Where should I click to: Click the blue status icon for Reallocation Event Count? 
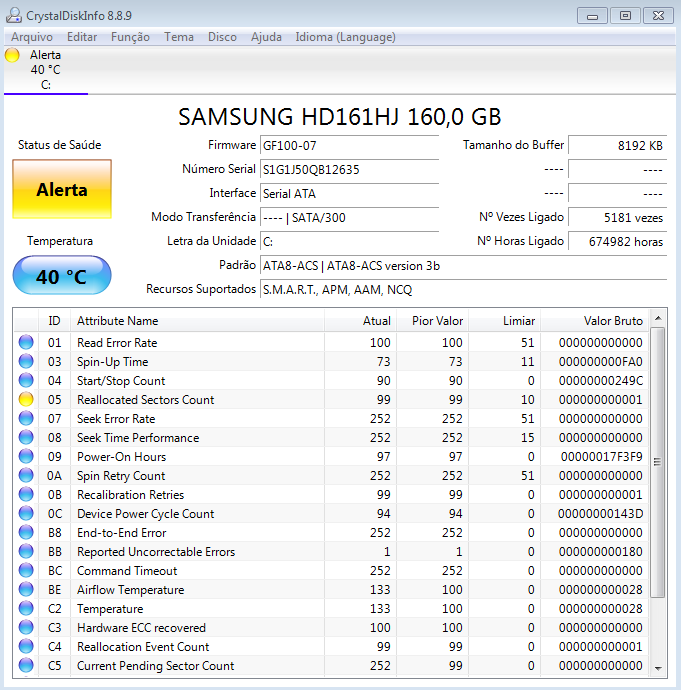26,646
